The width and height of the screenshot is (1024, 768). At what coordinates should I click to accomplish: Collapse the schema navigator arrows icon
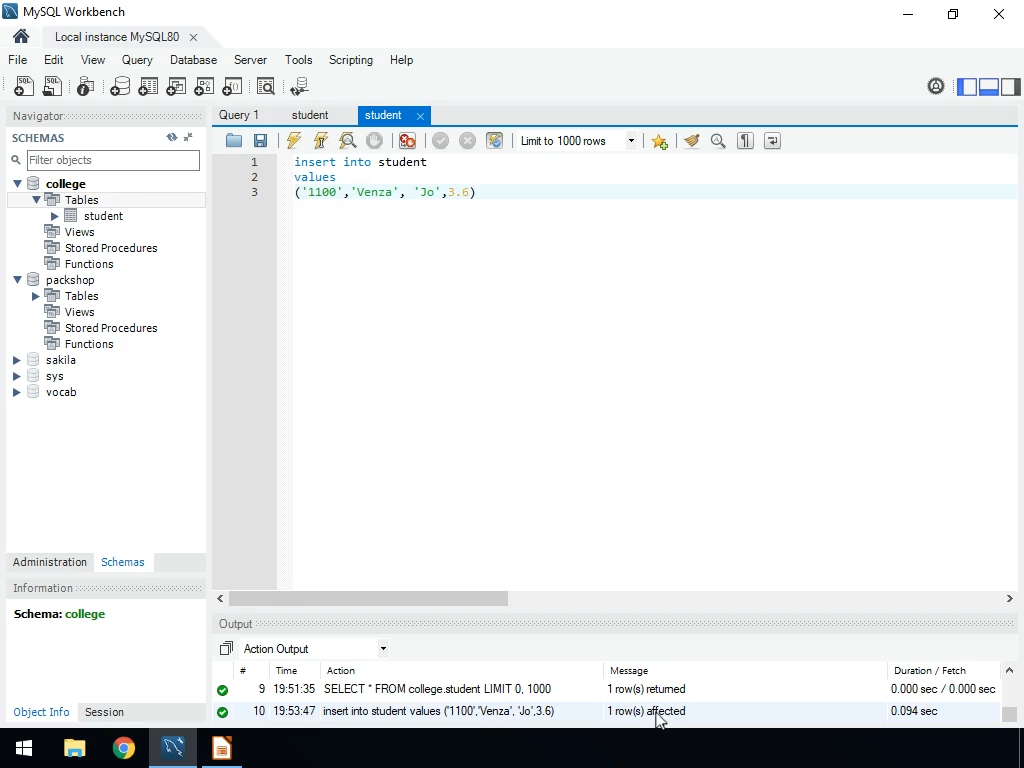coord(188,137)
